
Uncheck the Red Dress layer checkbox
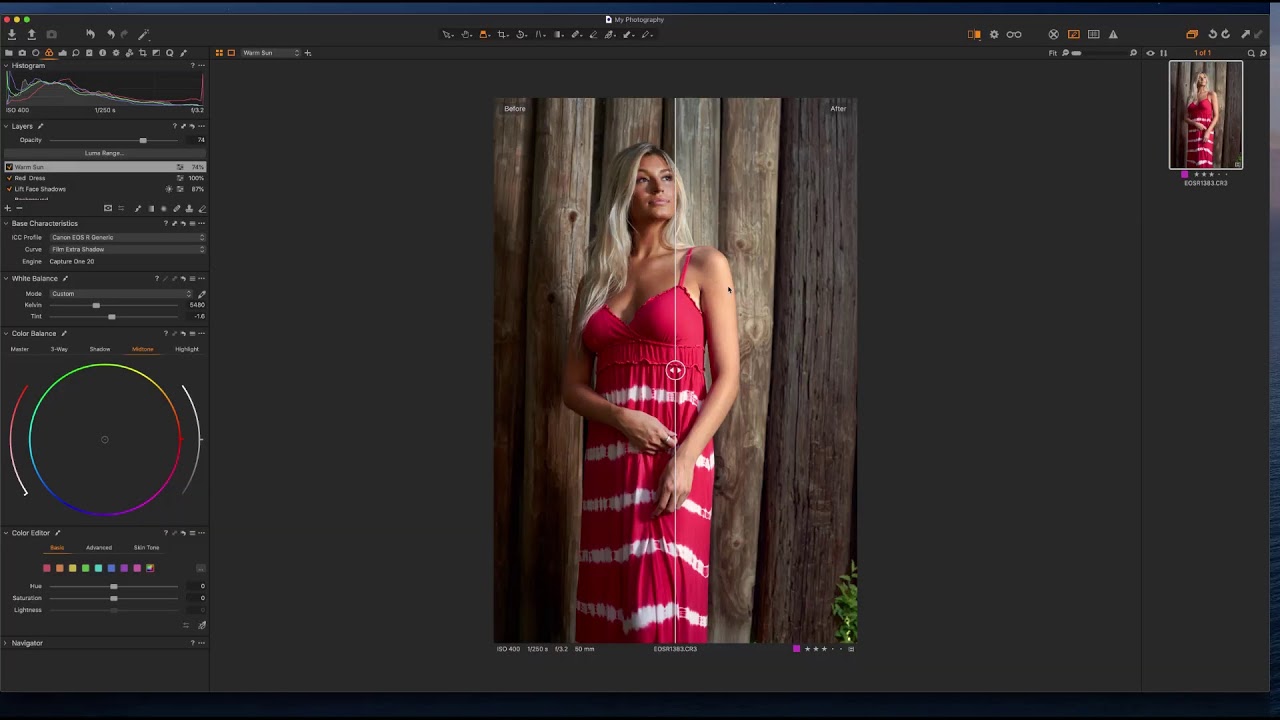coord(10,178)
